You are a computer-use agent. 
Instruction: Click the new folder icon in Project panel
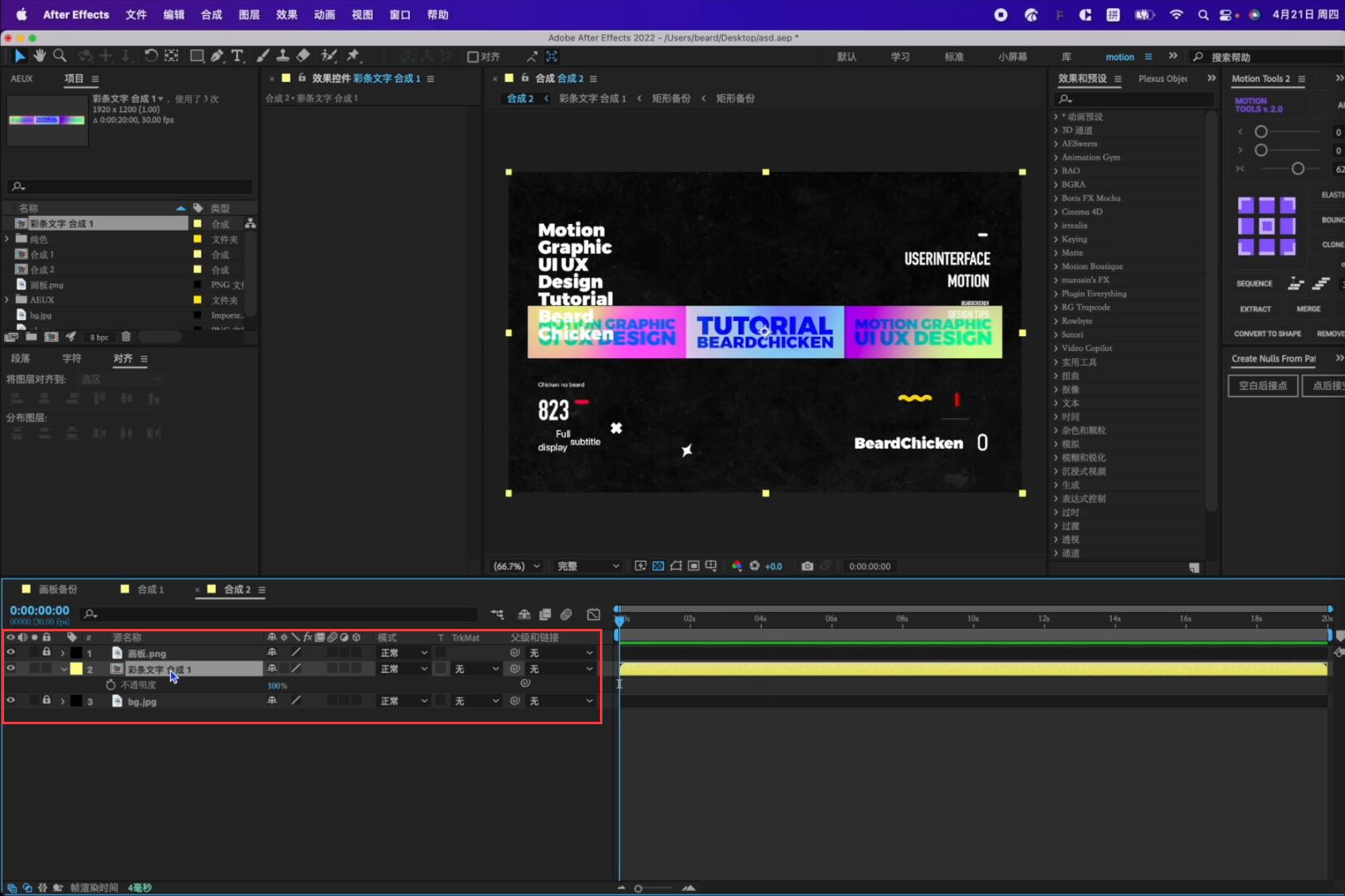point(31,337)
